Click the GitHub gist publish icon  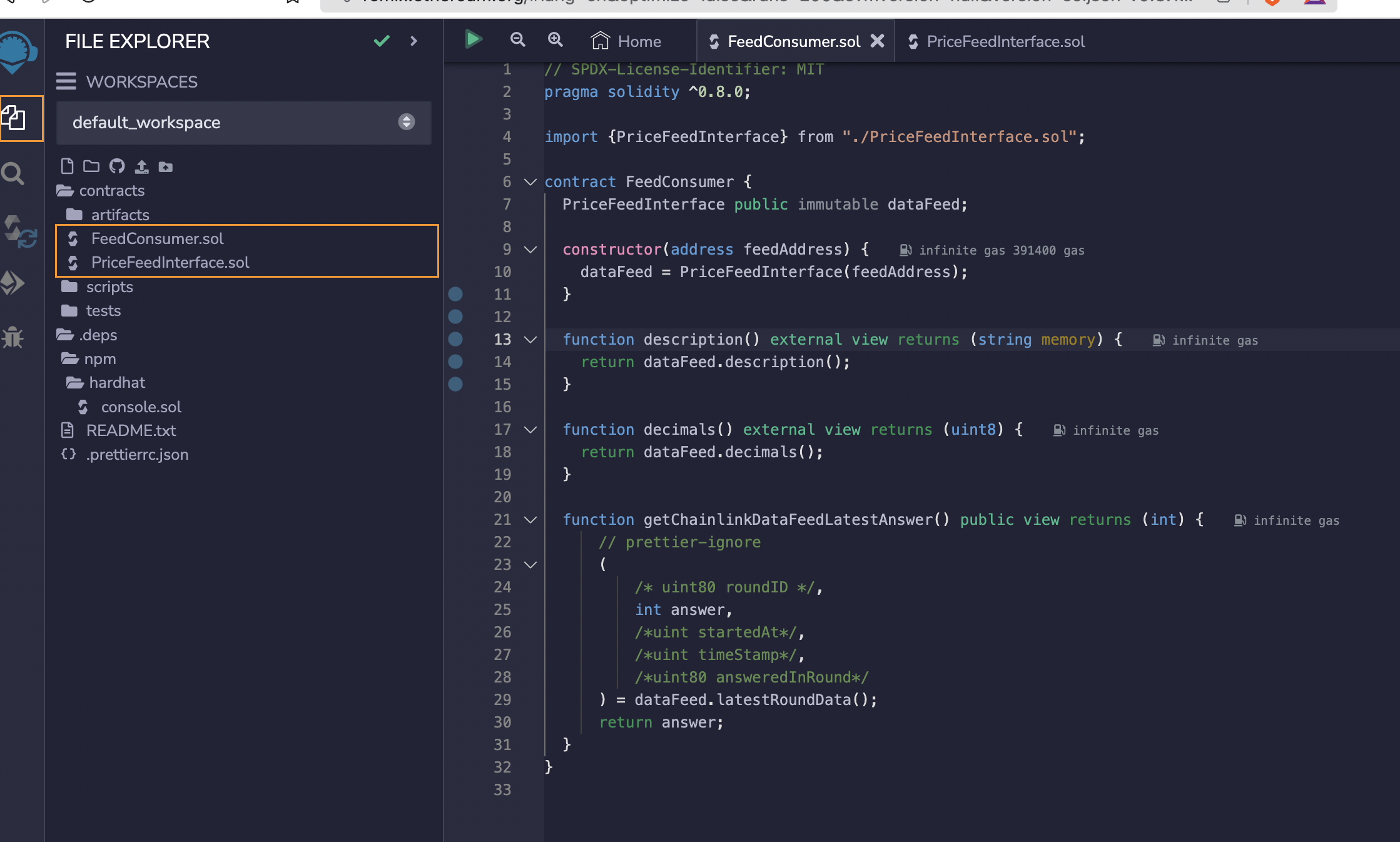tap(117, 166)
